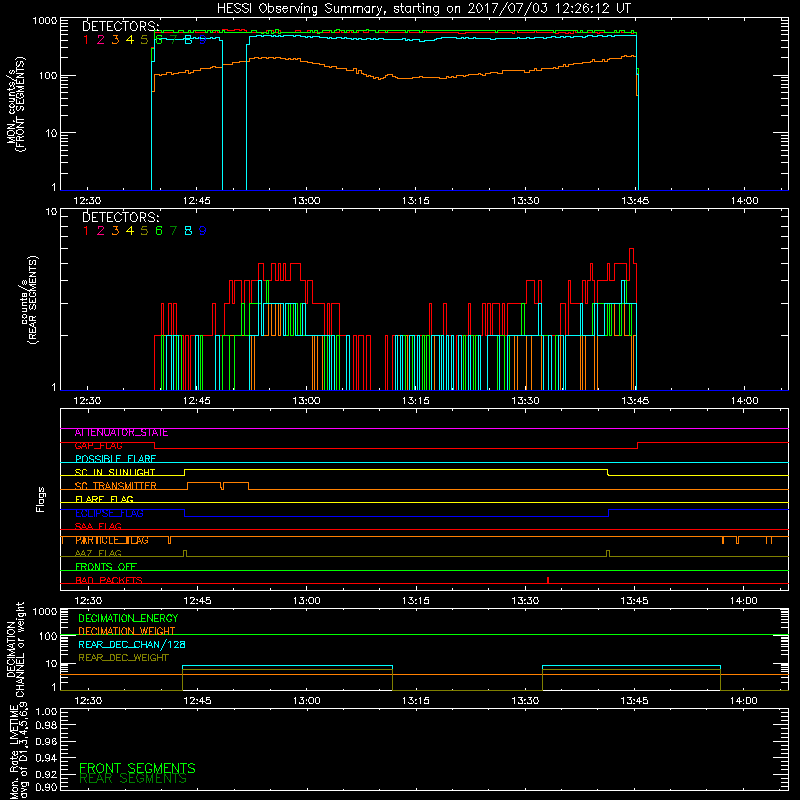The height and width of the screenshot is (800, 800).
Task: Click 13:30 tick label under decimation plot
Action: (525, 701)
